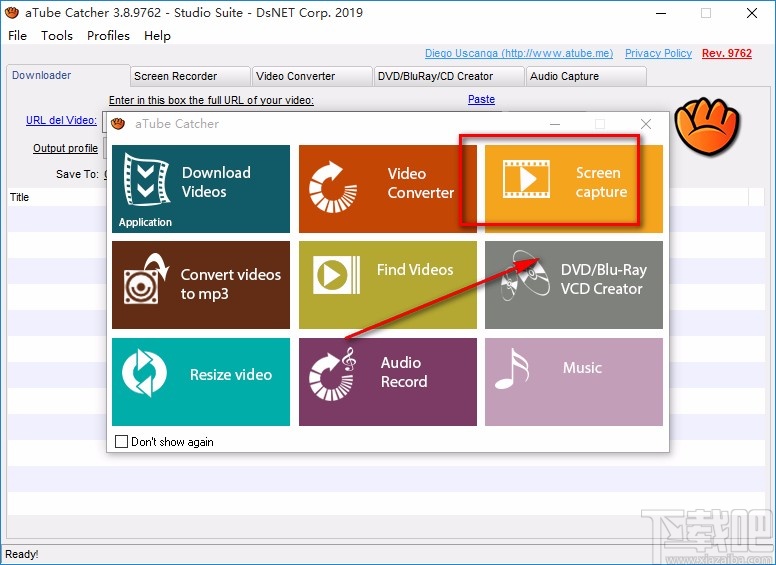Image resolution: width=776 pixels, height=565 pixels.
Task: Click the main window title bar app icon
Action: click(x=11, y=13)
